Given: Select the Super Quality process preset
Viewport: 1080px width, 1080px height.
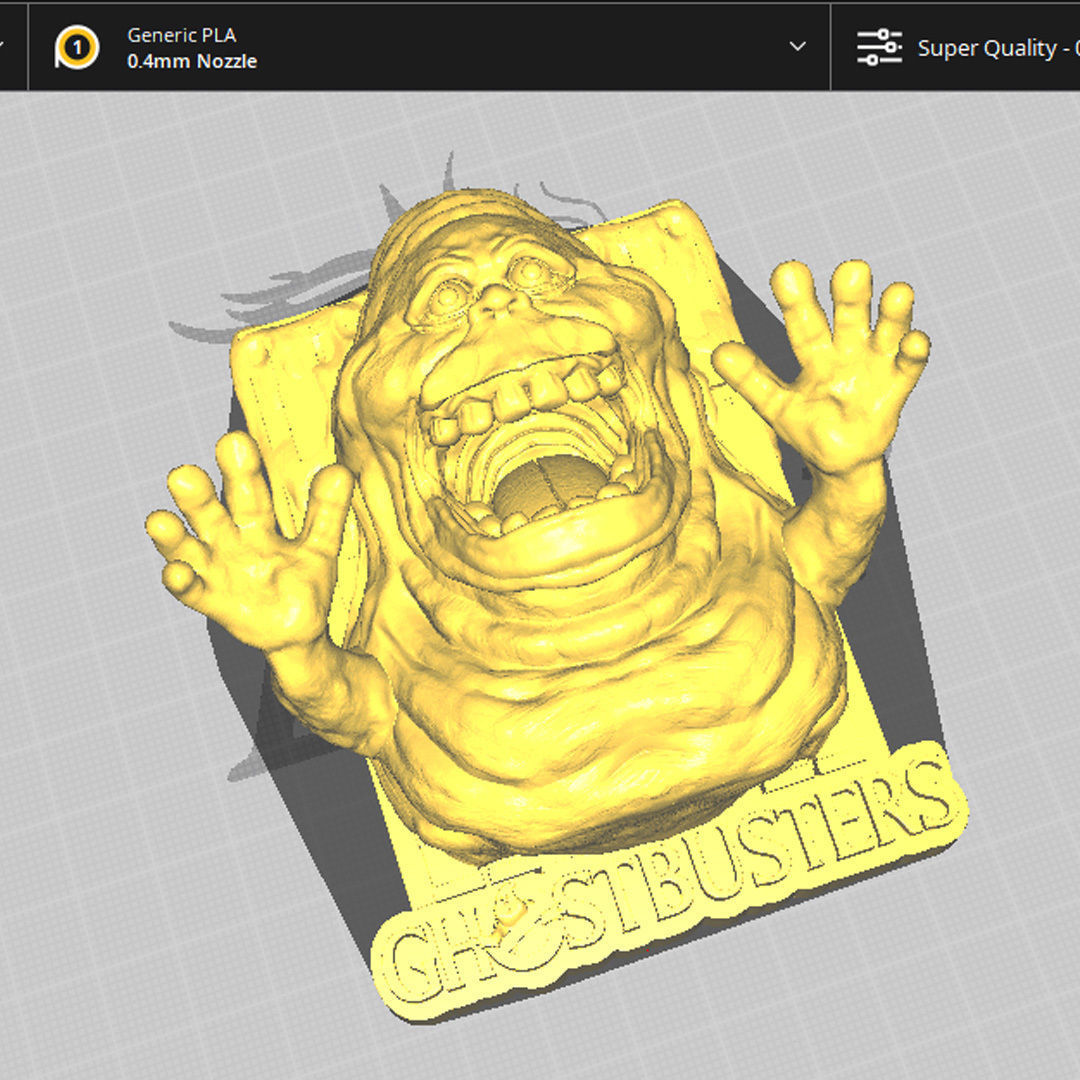Looking at the screenshot, I should point(998,48).
